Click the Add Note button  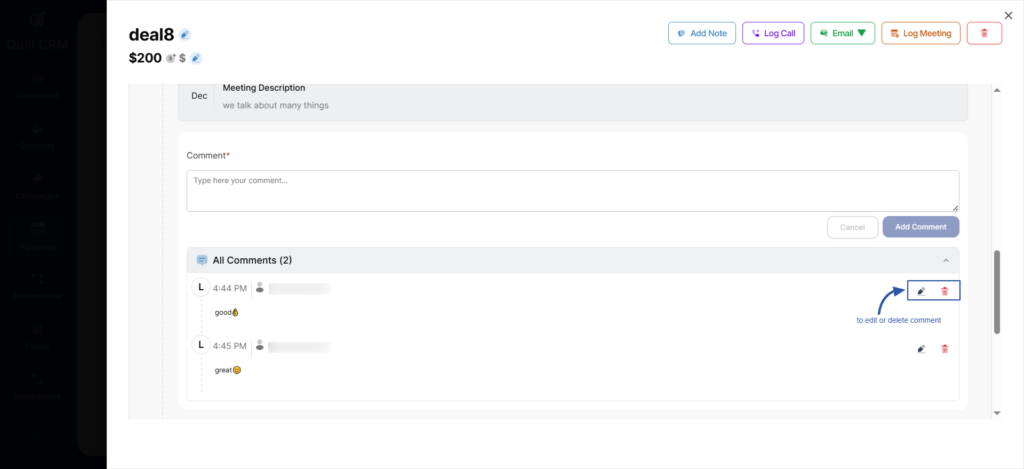(x=702, y=33)
